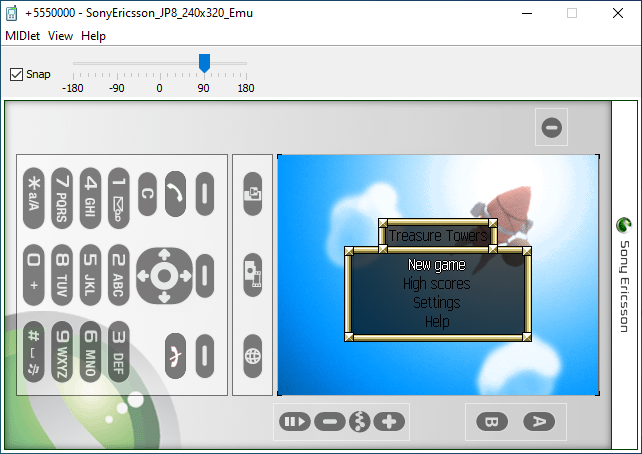This screenshot has height=454, width=642.
Task: Click the navigation pad center select button
Action: tap(164, 276)
